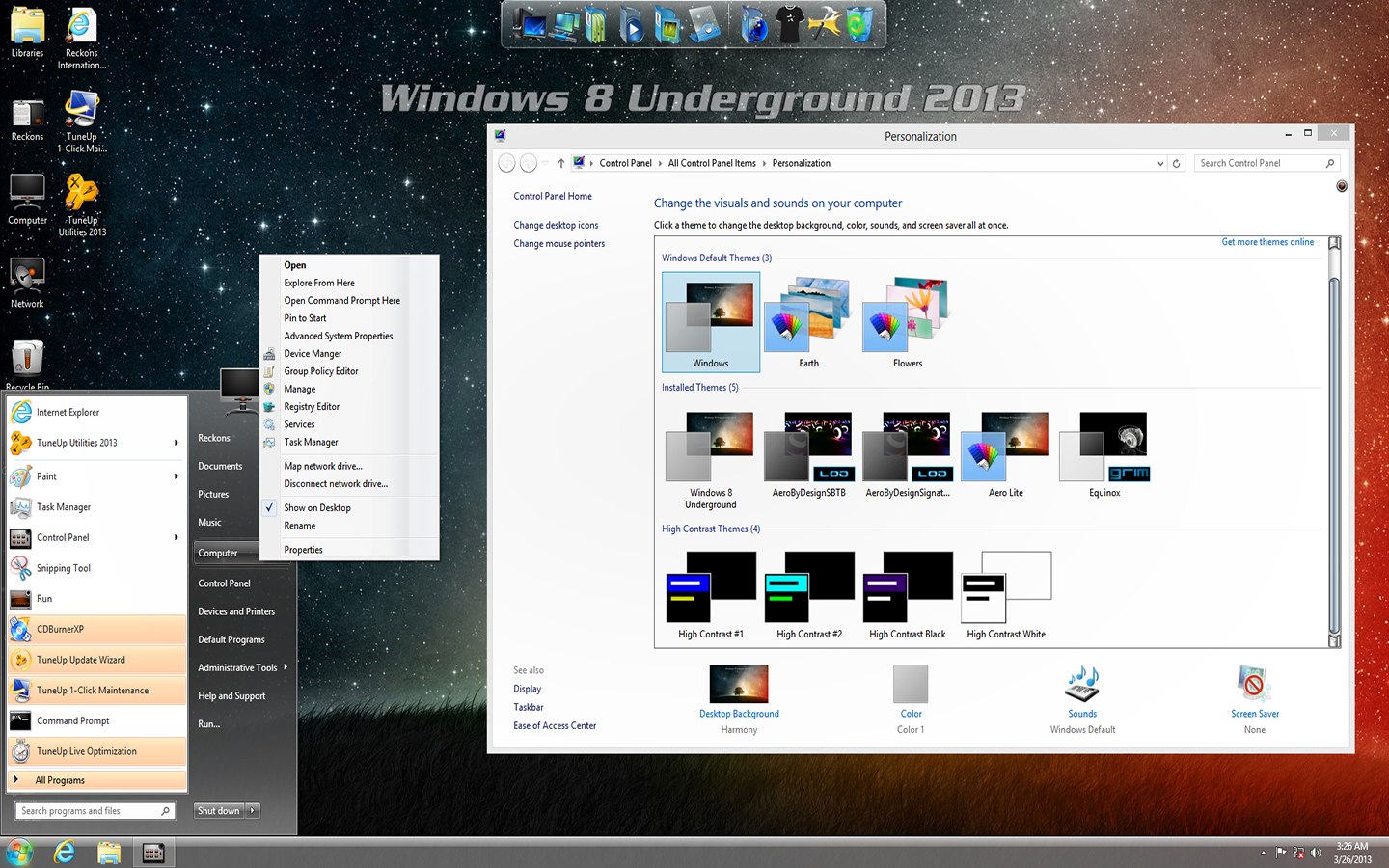
Task: Open the Pictures folder icon in the top dock
Action: pyautogui.click(x=667, y=24)
